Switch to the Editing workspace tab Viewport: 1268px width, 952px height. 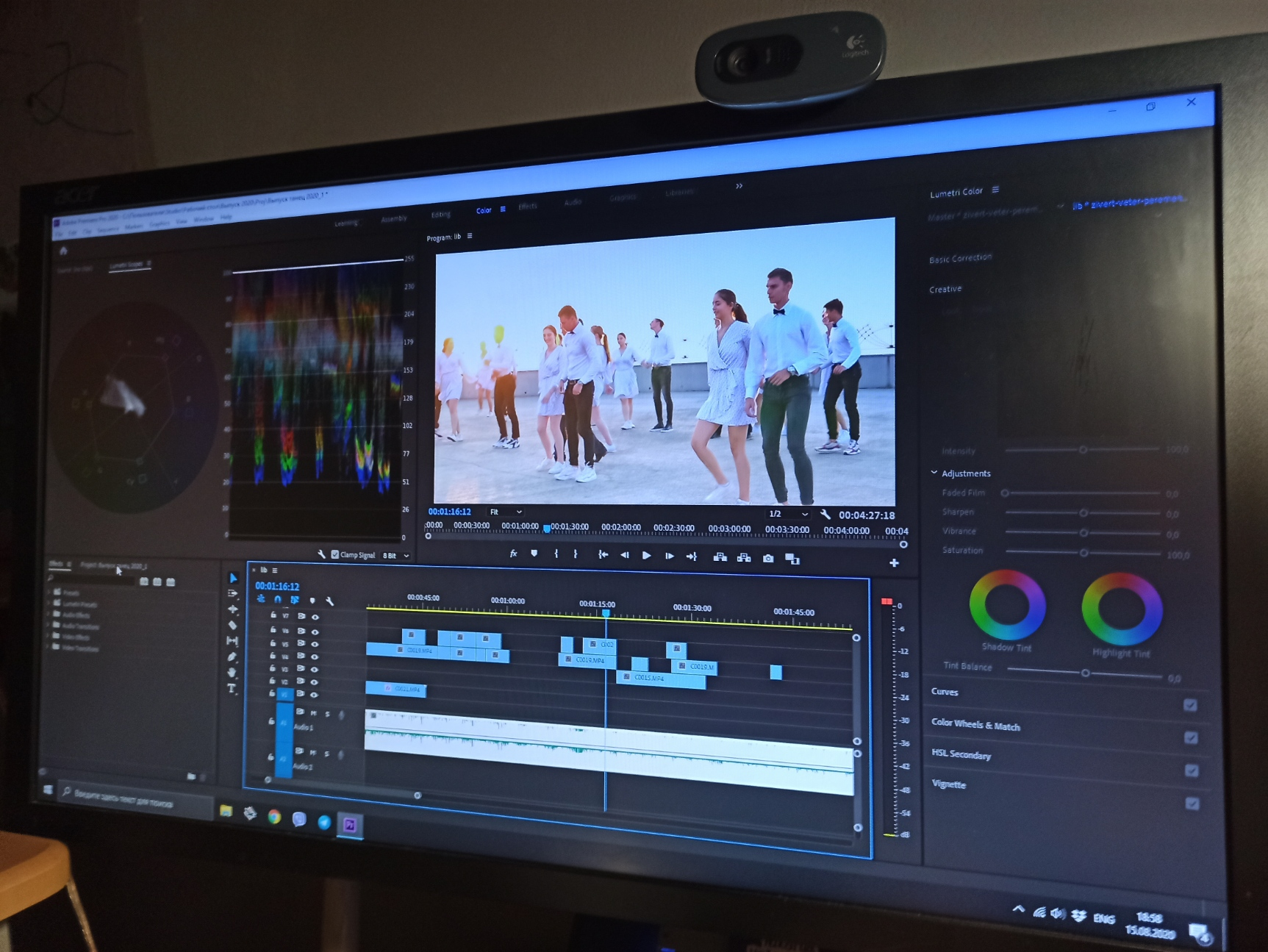(x=441, y=215)
